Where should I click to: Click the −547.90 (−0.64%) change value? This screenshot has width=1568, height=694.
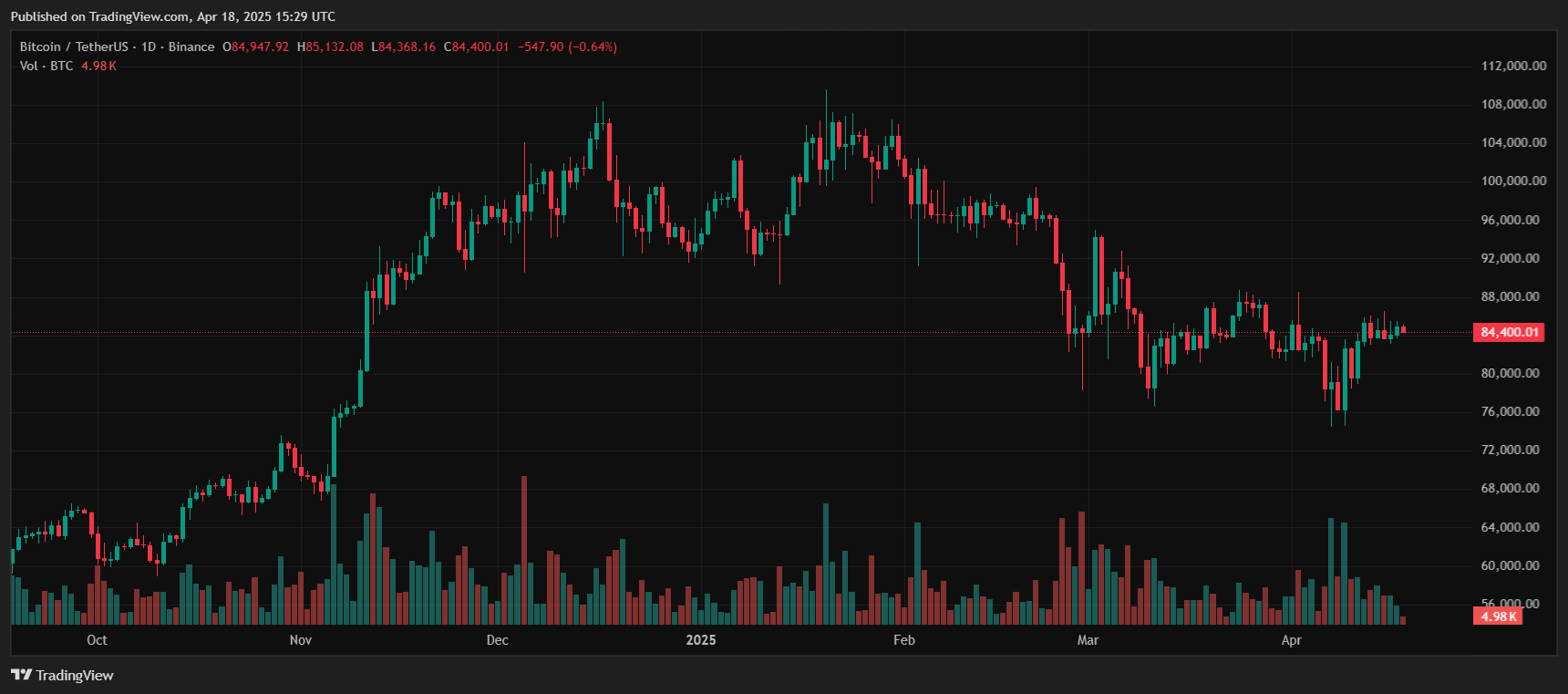coord(567,47)
